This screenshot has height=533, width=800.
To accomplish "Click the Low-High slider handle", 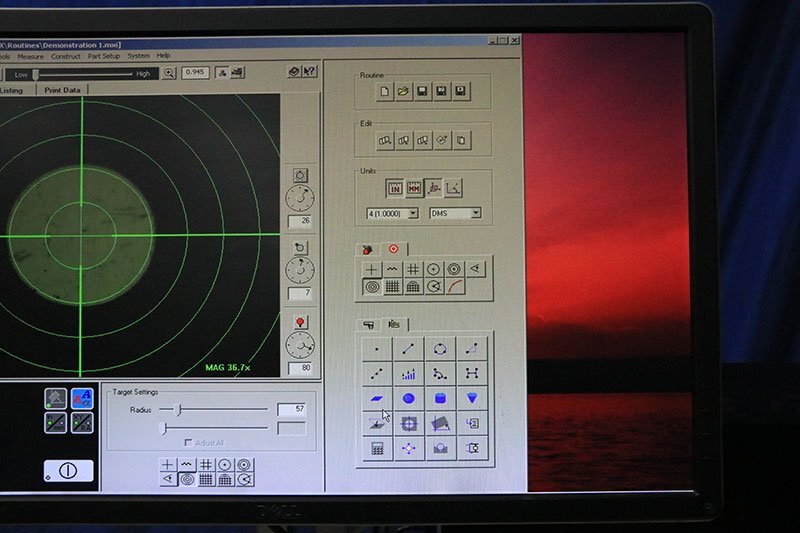I will pos(35,74).
